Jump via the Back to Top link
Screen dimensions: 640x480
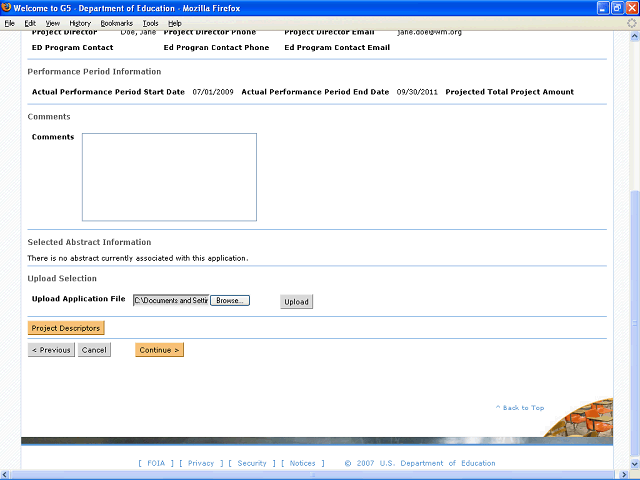(520, 408)
